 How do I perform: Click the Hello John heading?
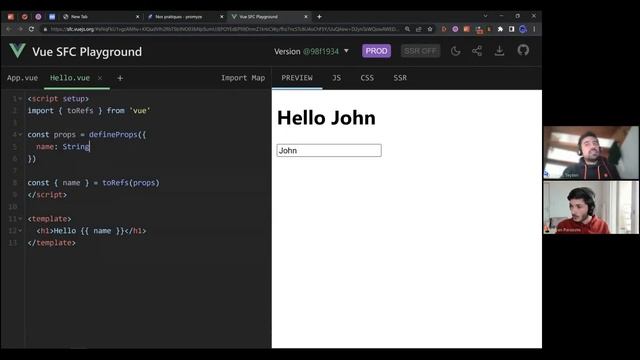click(326, 118)
